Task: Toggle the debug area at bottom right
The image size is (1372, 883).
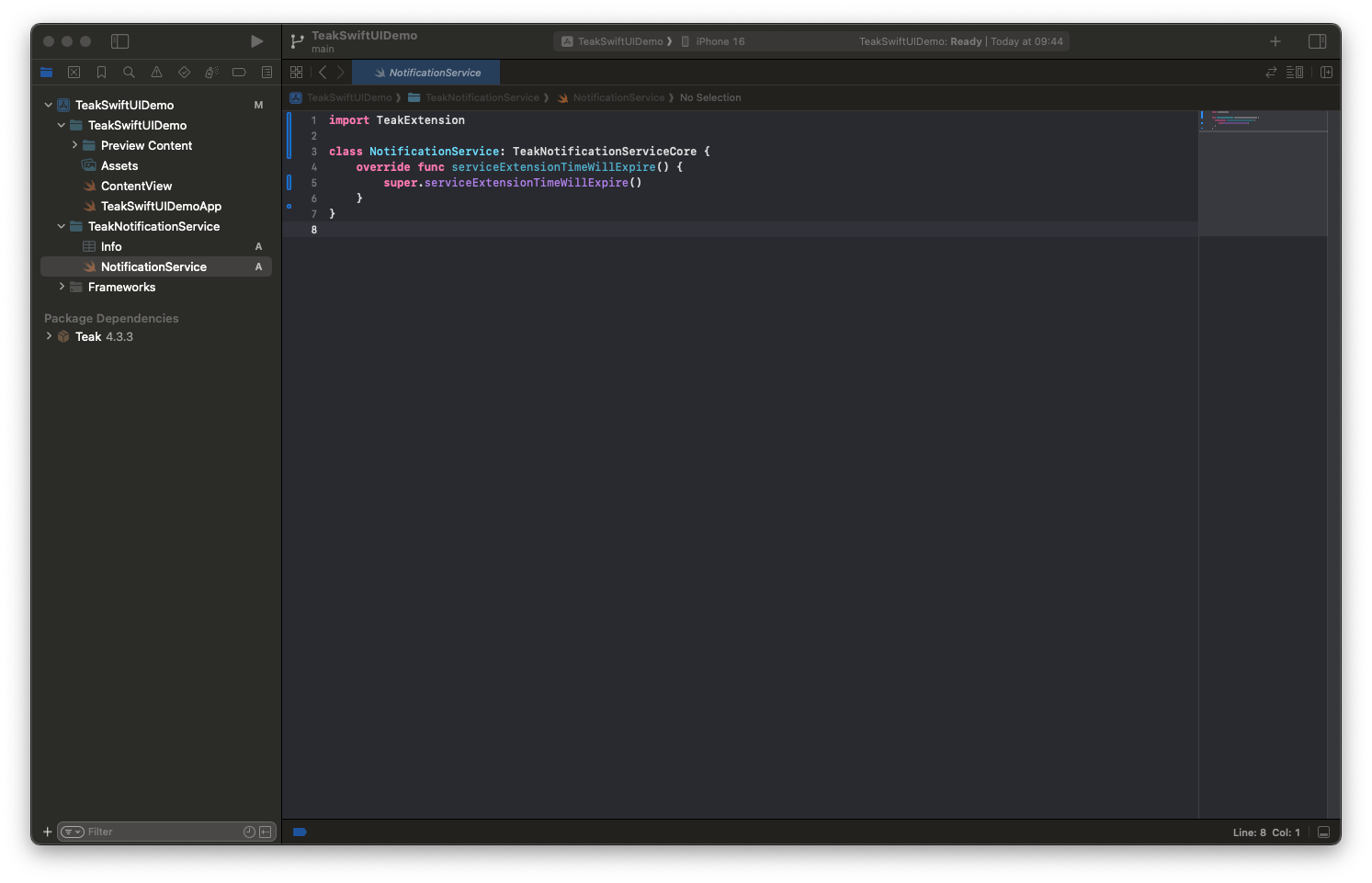Action: click(x=1323, y=832)
